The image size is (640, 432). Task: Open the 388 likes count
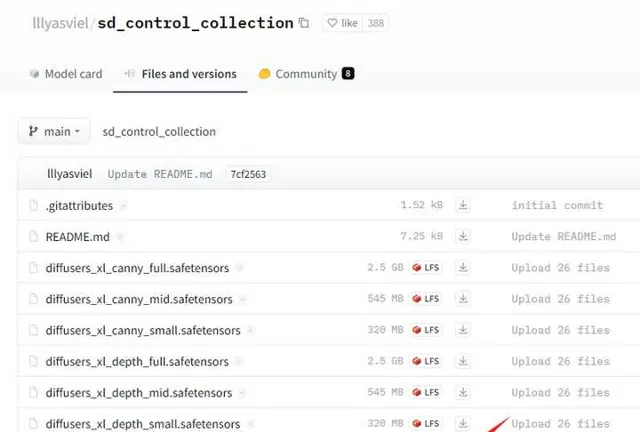pyautogui.click(x=376, y=23)
